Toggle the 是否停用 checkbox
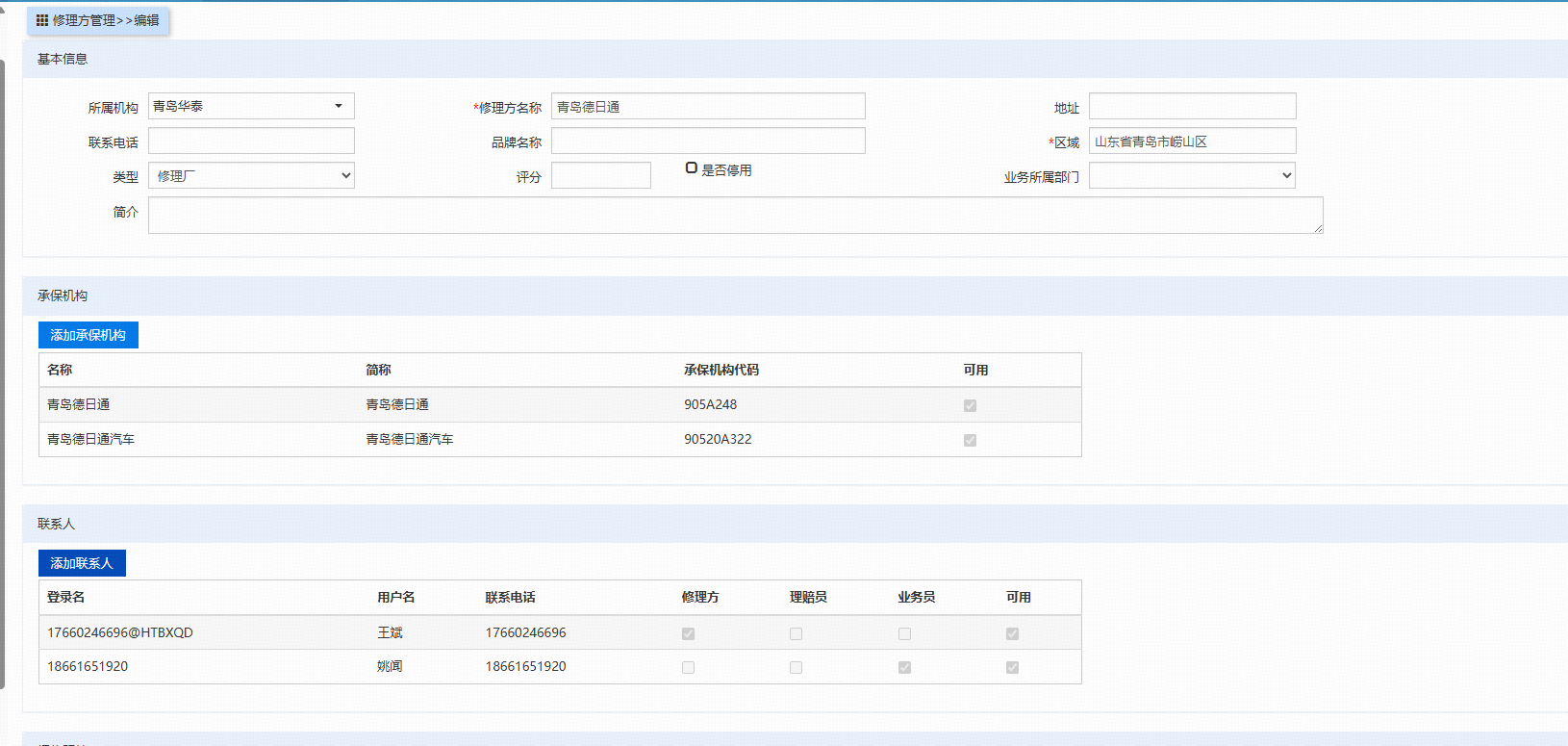 coord(692,168)
